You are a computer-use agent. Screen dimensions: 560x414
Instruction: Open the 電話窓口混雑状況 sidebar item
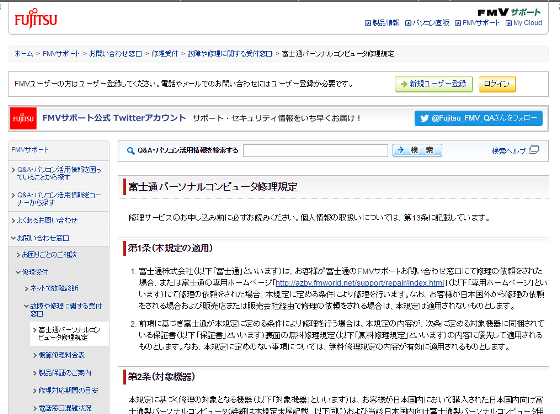coord(65,408)
